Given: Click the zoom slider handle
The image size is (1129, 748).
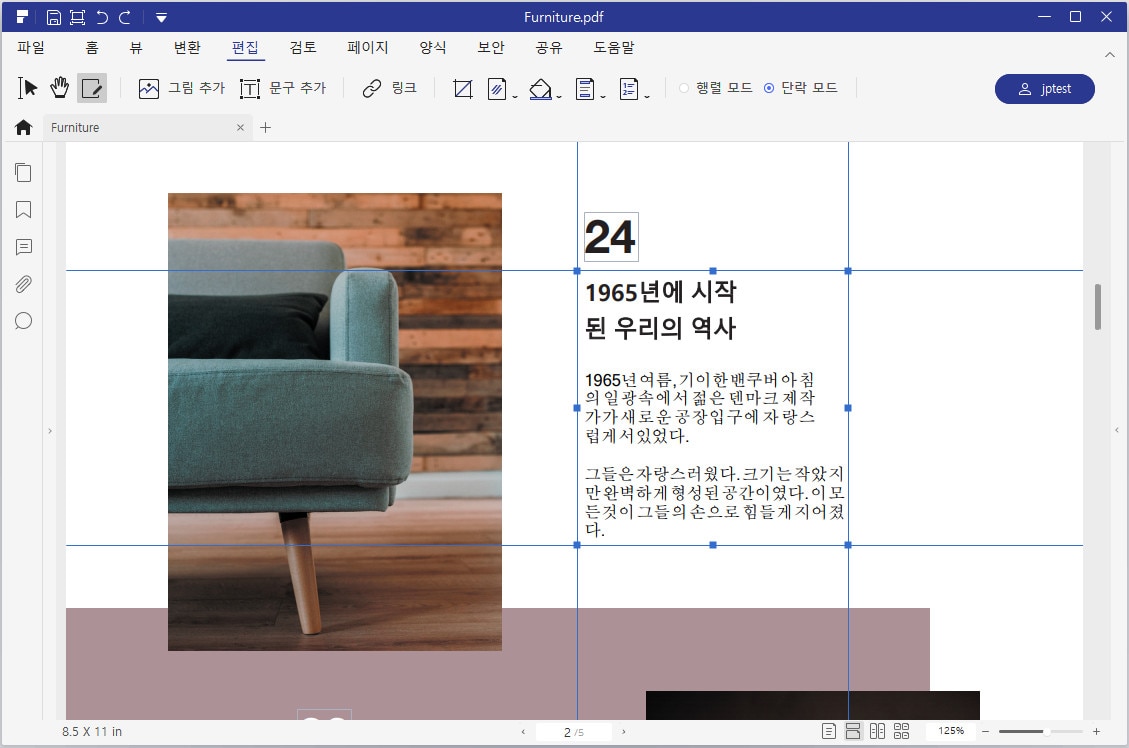Looking at the screenshot, I should coord(1045,731).
